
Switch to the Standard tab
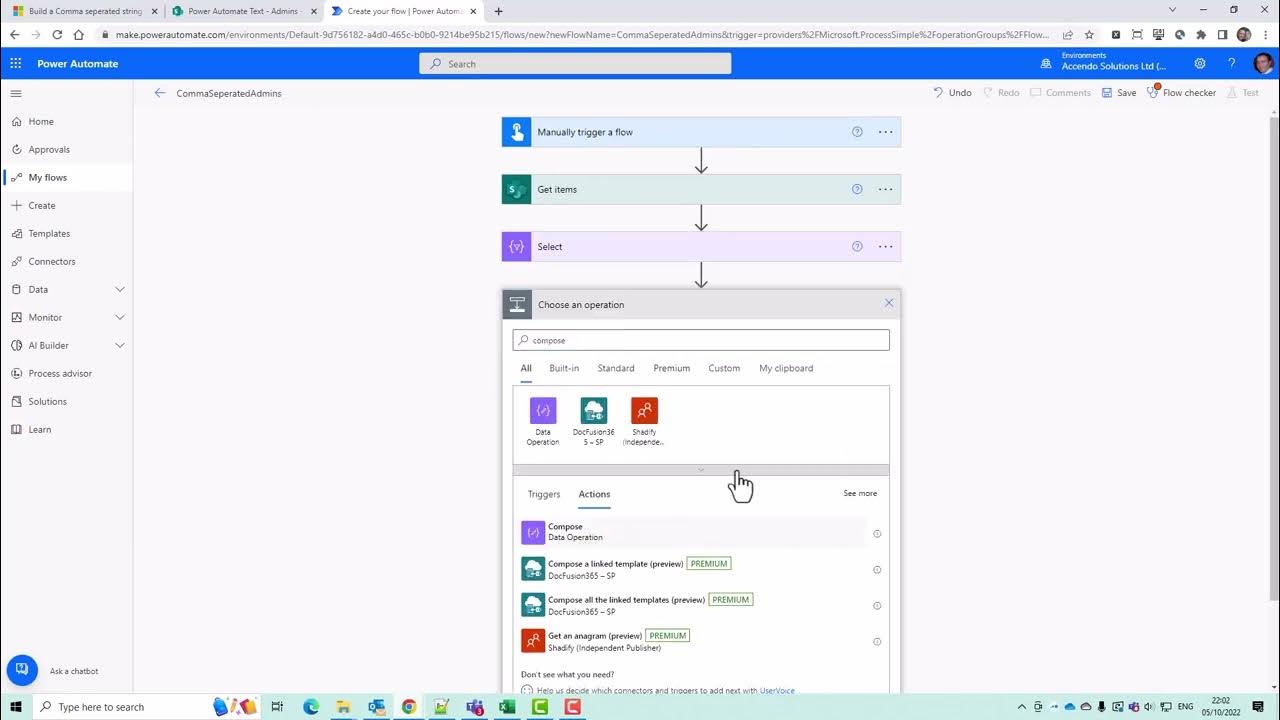pos(616,368)
